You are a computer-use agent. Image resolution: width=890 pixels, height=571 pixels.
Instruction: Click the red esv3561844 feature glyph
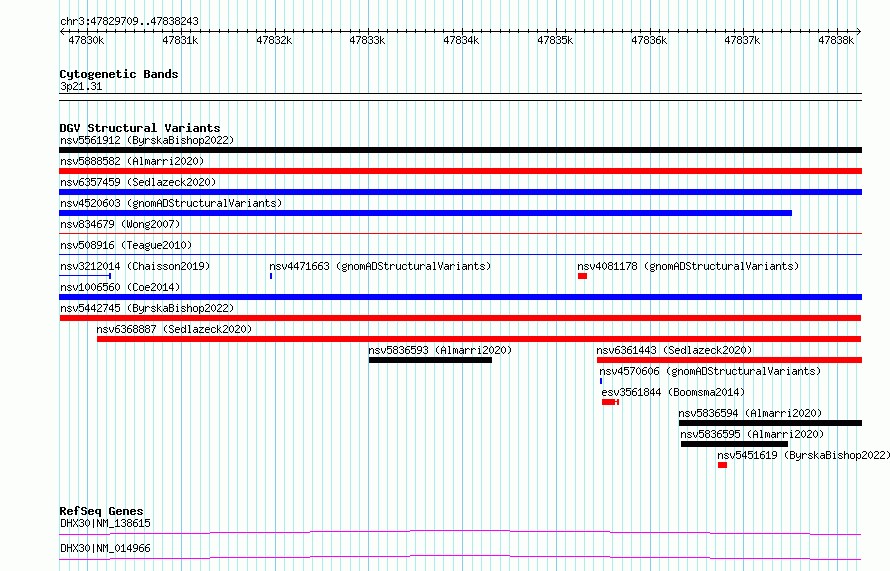coord(610,402)
